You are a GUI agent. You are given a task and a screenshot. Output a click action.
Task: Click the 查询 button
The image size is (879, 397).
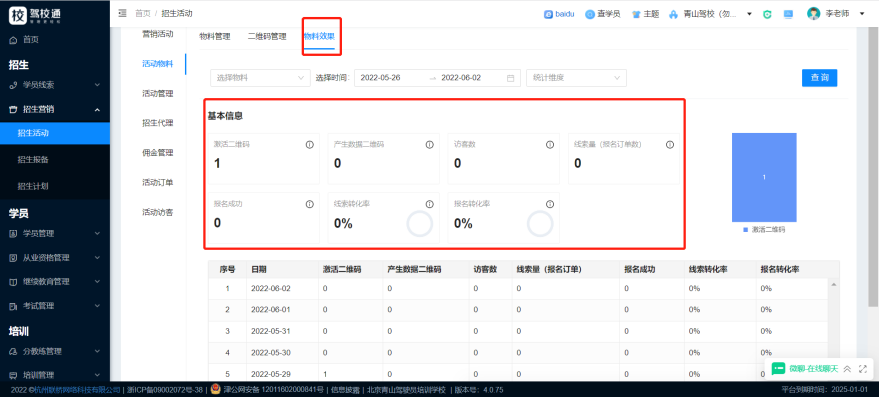[x=820, y=78]
